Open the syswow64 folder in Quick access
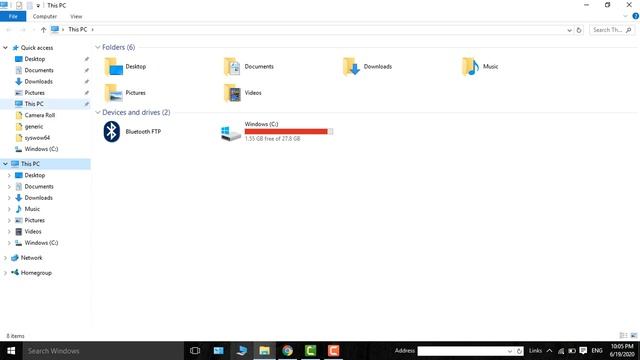 click(37, 138)
